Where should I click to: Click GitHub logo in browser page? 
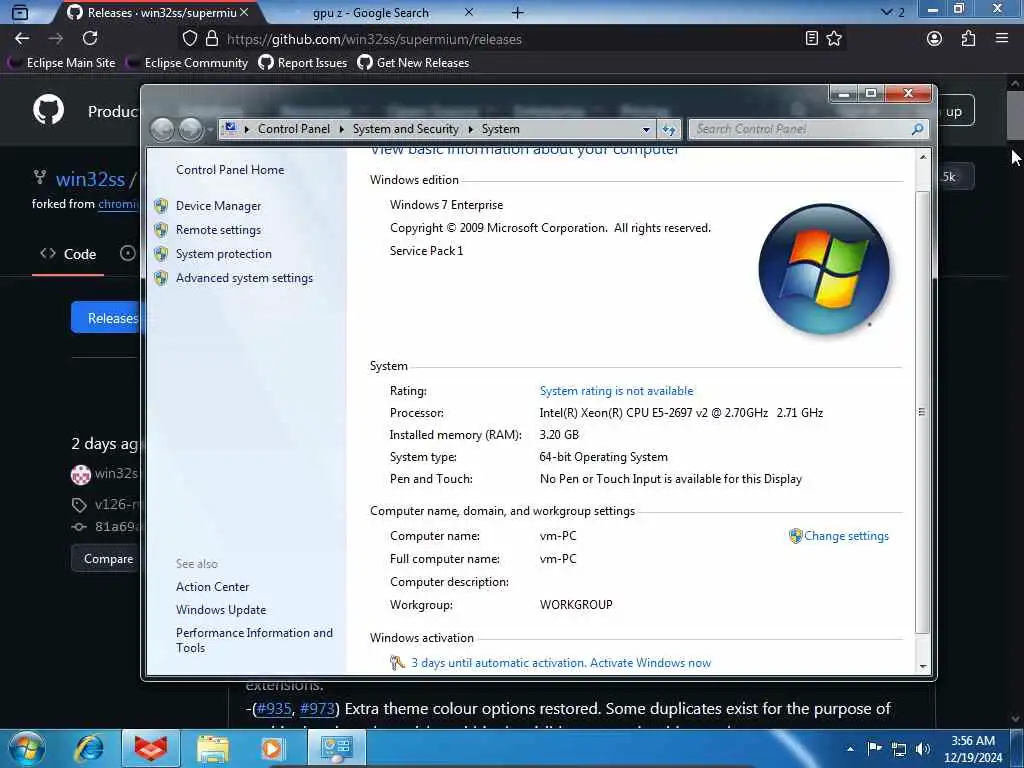48,110
